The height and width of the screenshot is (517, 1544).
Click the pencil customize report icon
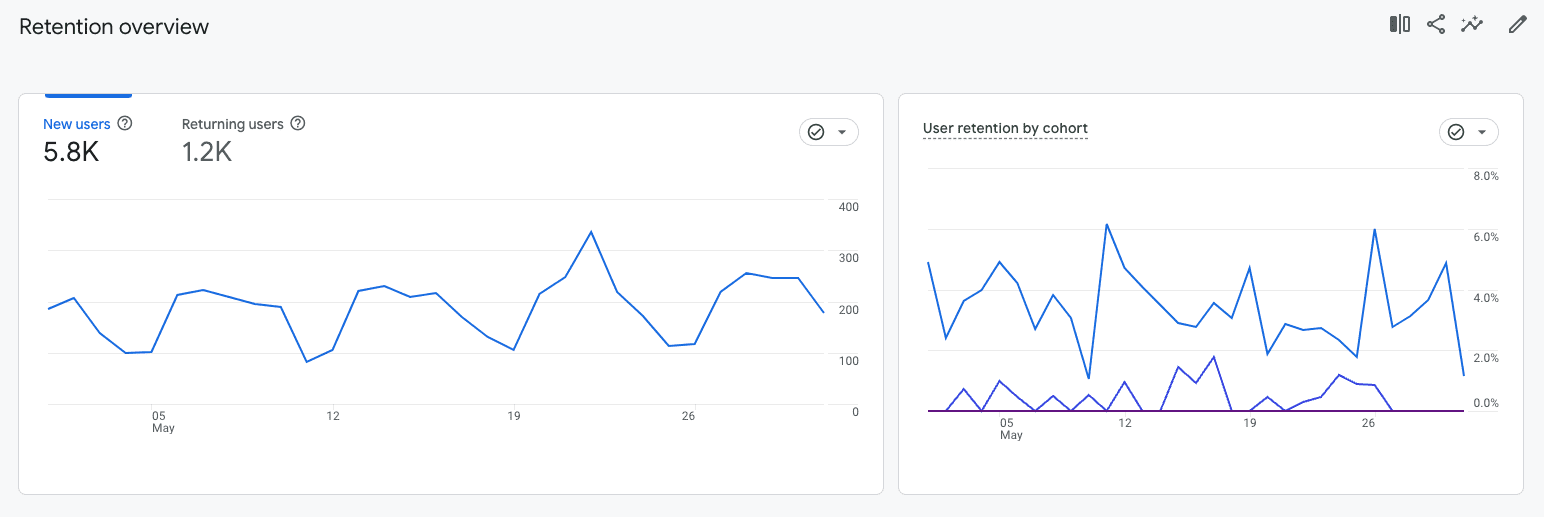[x=1518, y=25]
